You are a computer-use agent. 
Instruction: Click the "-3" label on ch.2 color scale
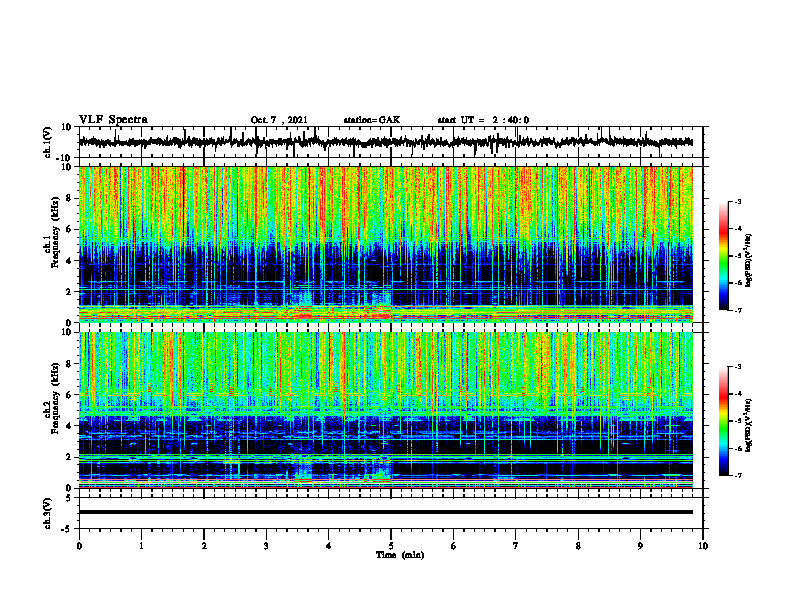[x=738, y=367]
